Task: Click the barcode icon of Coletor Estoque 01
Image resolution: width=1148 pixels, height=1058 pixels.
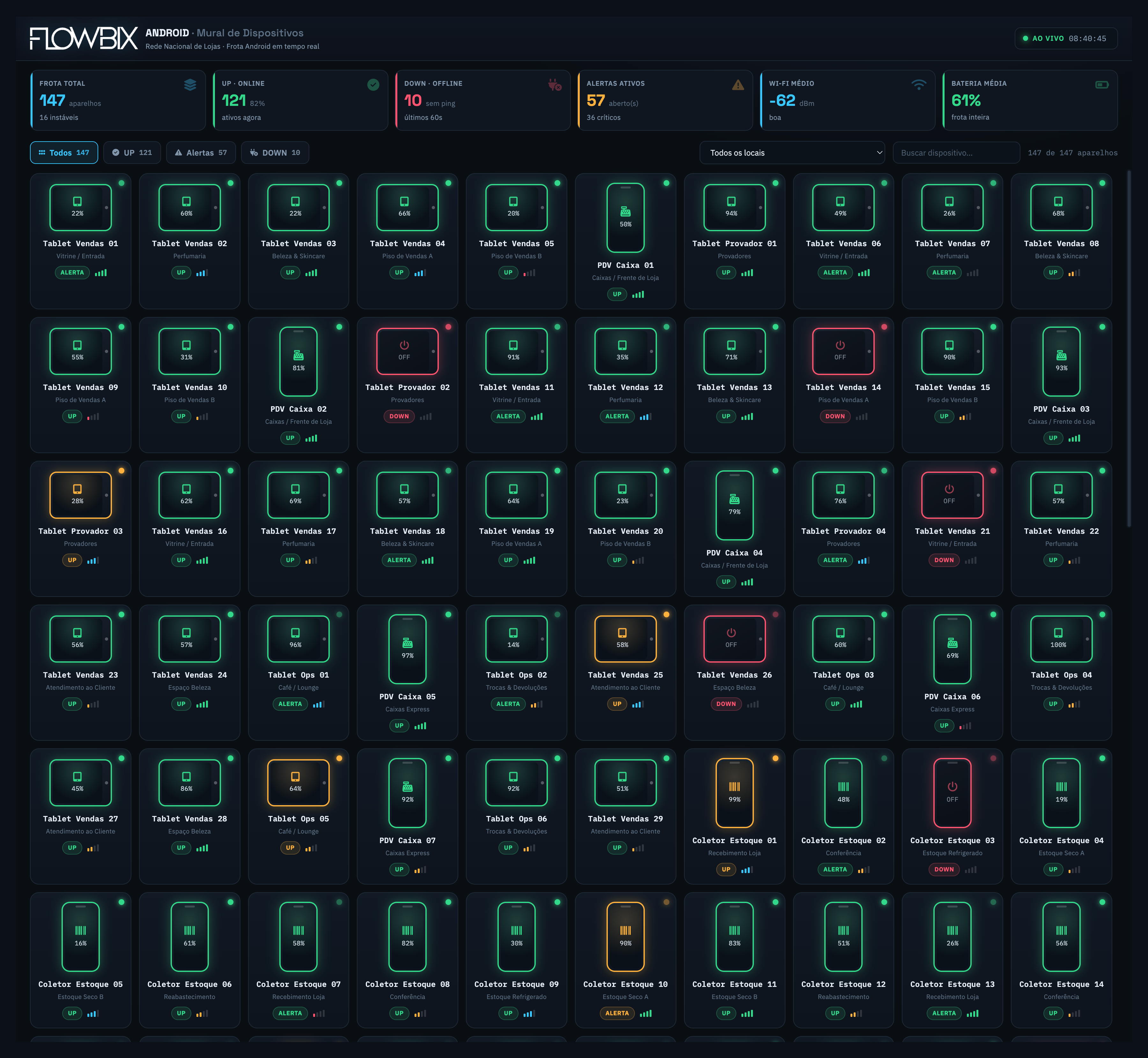Action: 735,787
